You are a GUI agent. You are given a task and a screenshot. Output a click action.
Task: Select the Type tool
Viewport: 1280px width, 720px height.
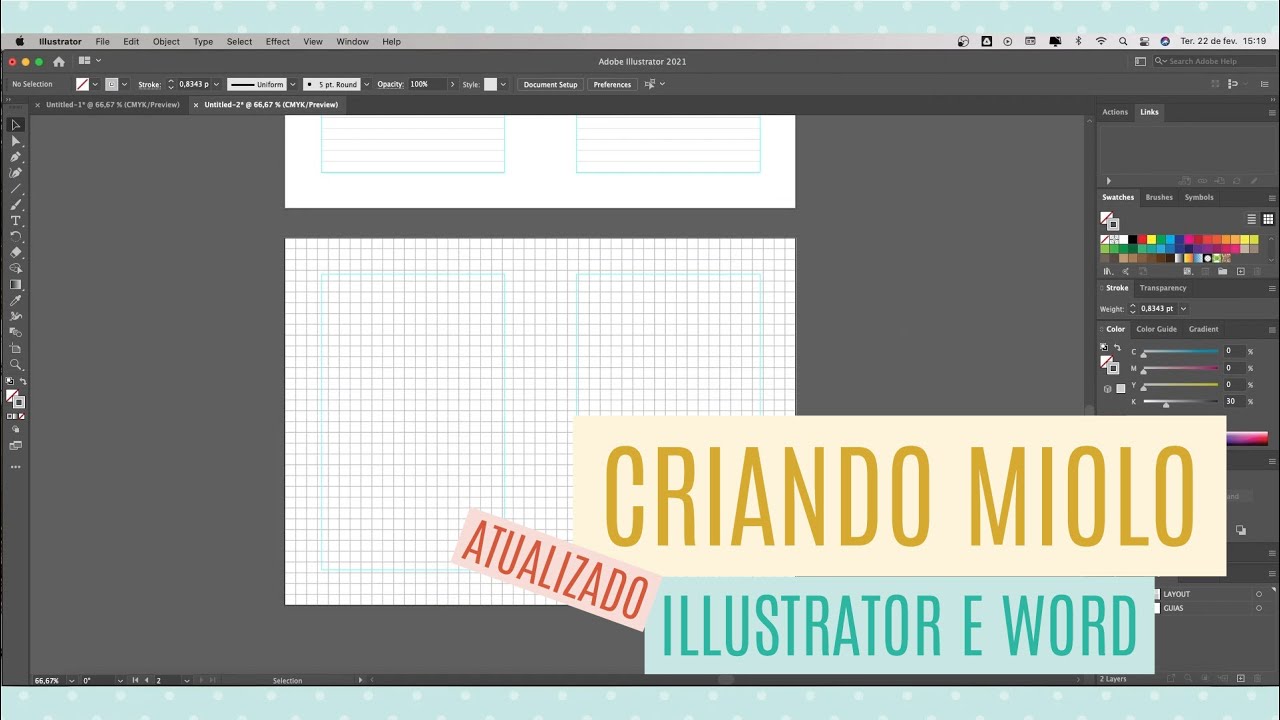point(16,221)
